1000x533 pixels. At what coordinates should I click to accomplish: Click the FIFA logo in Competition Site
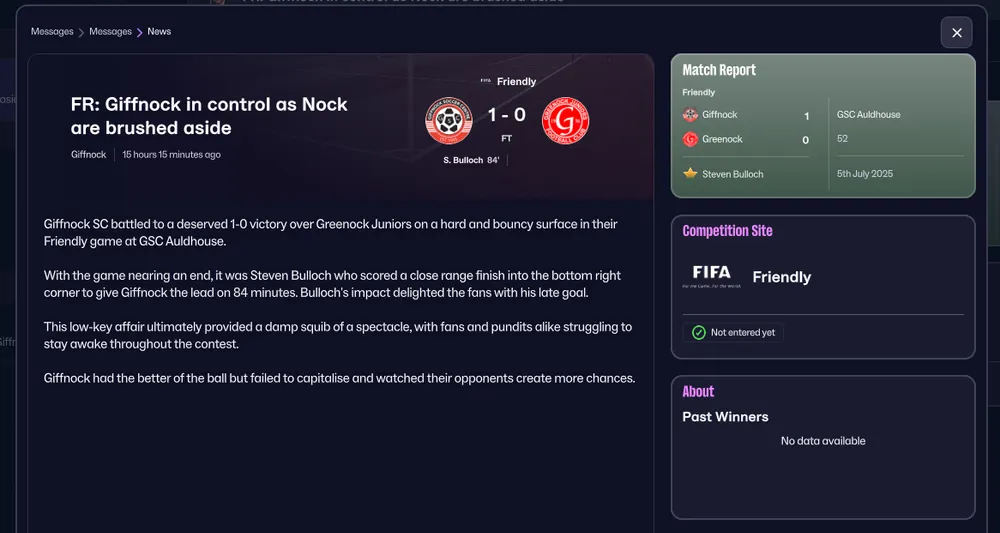(711, 274)
